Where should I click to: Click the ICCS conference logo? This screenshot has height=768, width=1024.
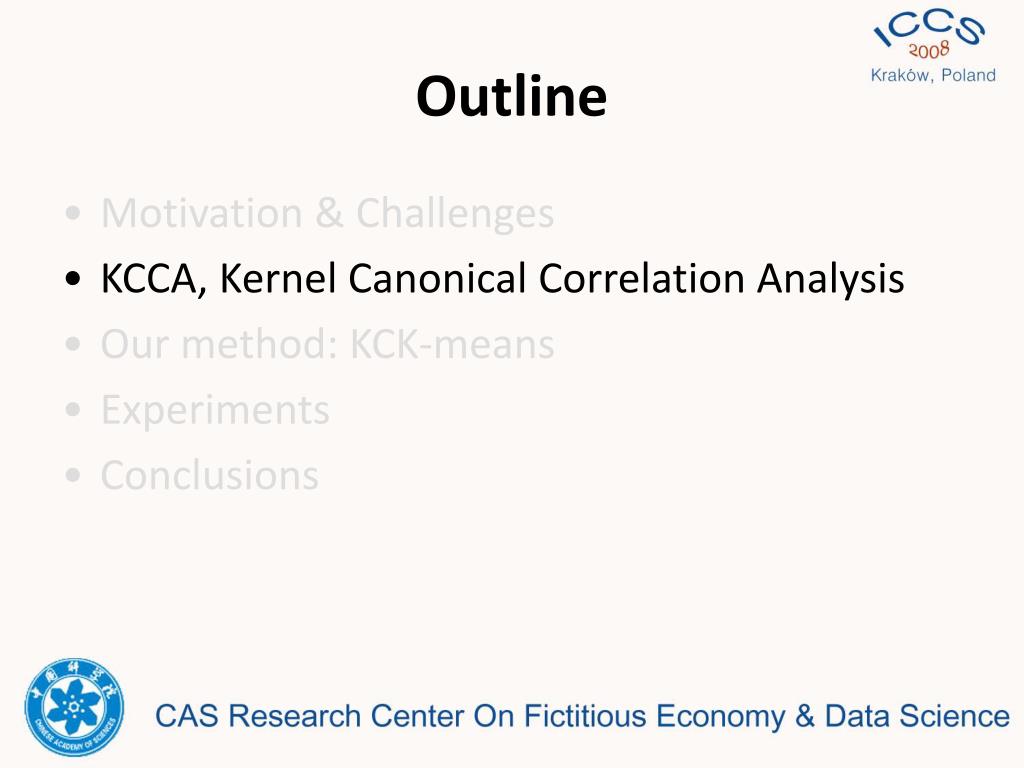coord(933,46)
